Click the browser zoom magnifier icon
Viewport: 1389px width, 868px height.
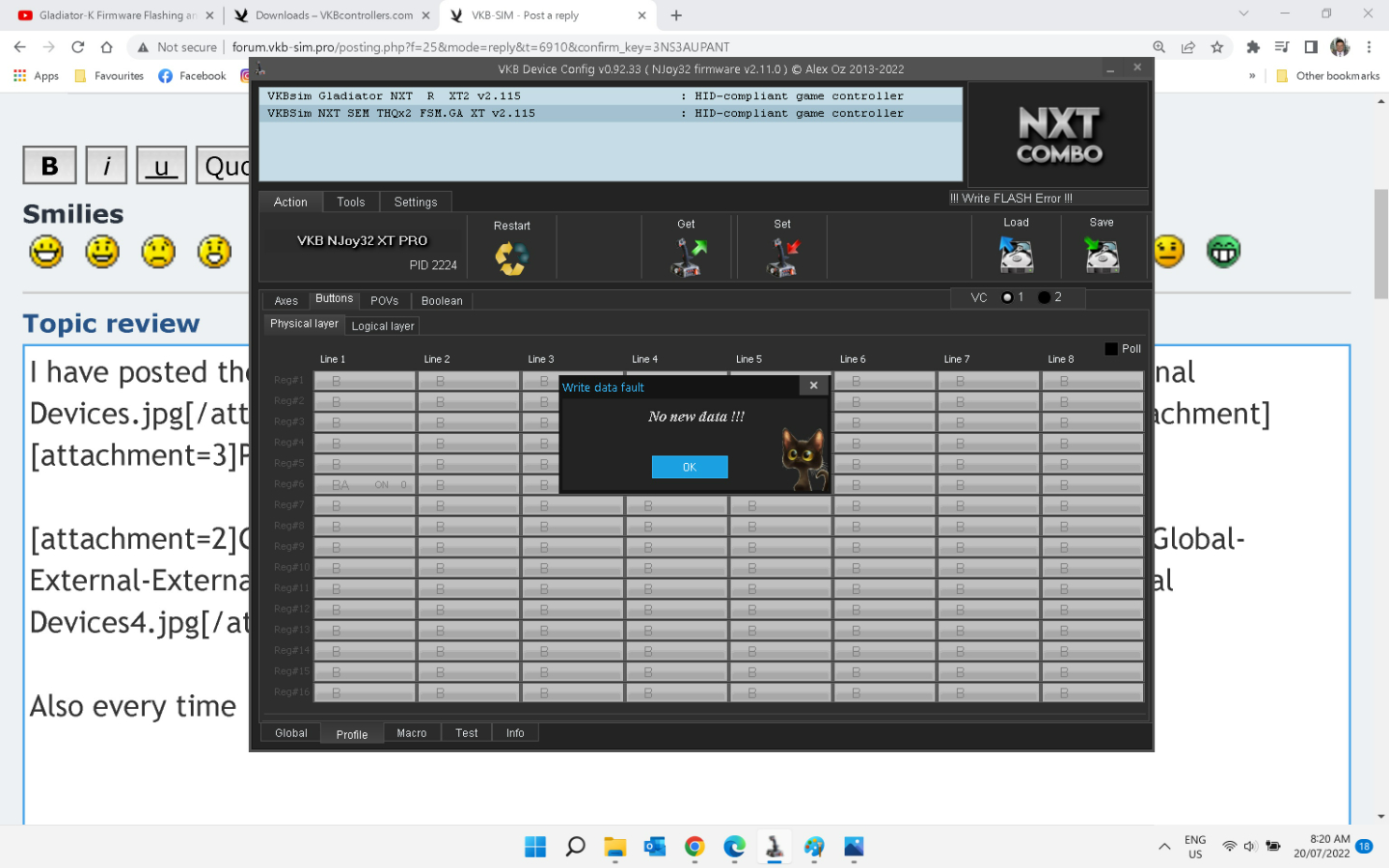pyautogui.click(x=1159, y=46)
